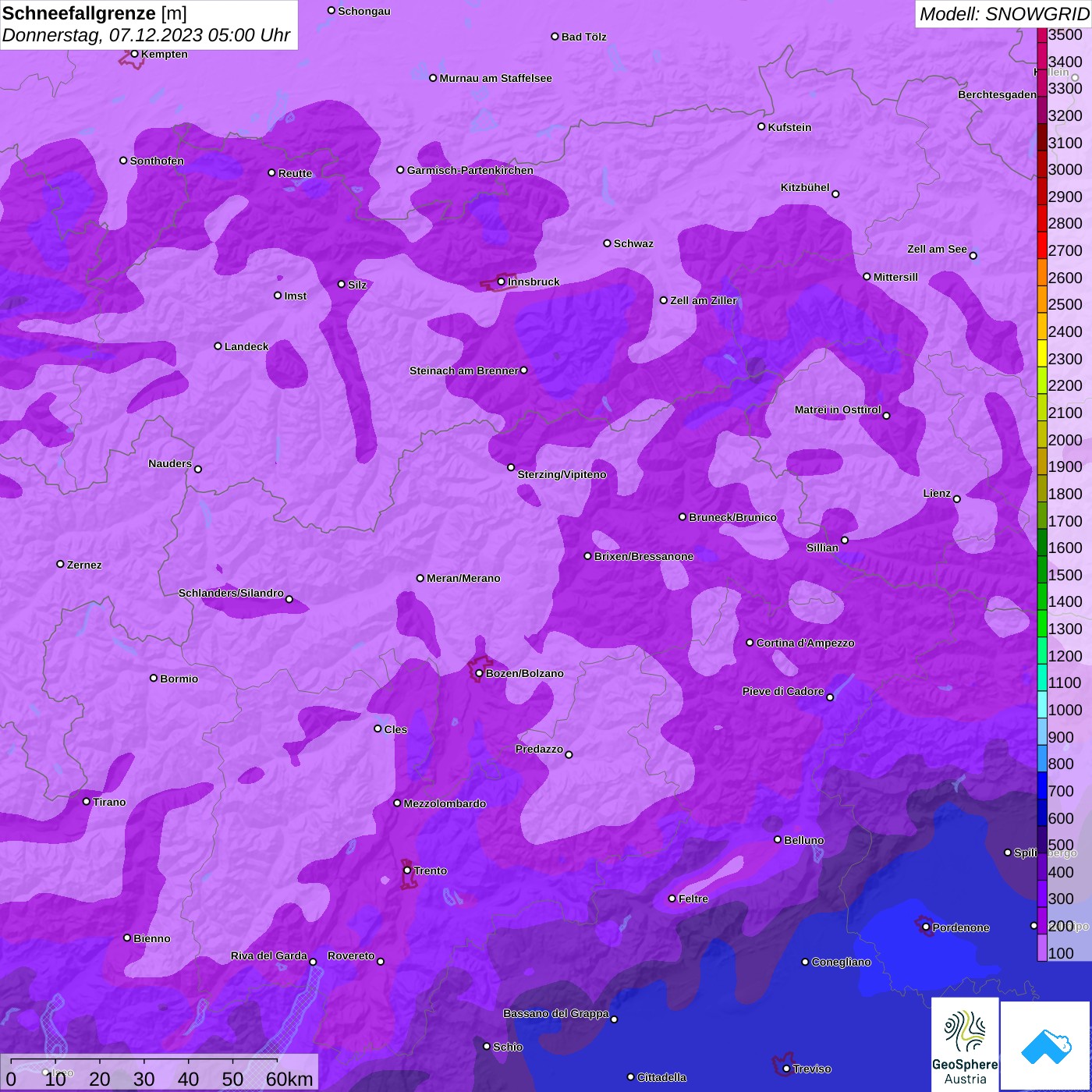Click the Zell am See marker
The width and height of the screenshot is (1092, 1092).
click(x=973, y=255)
